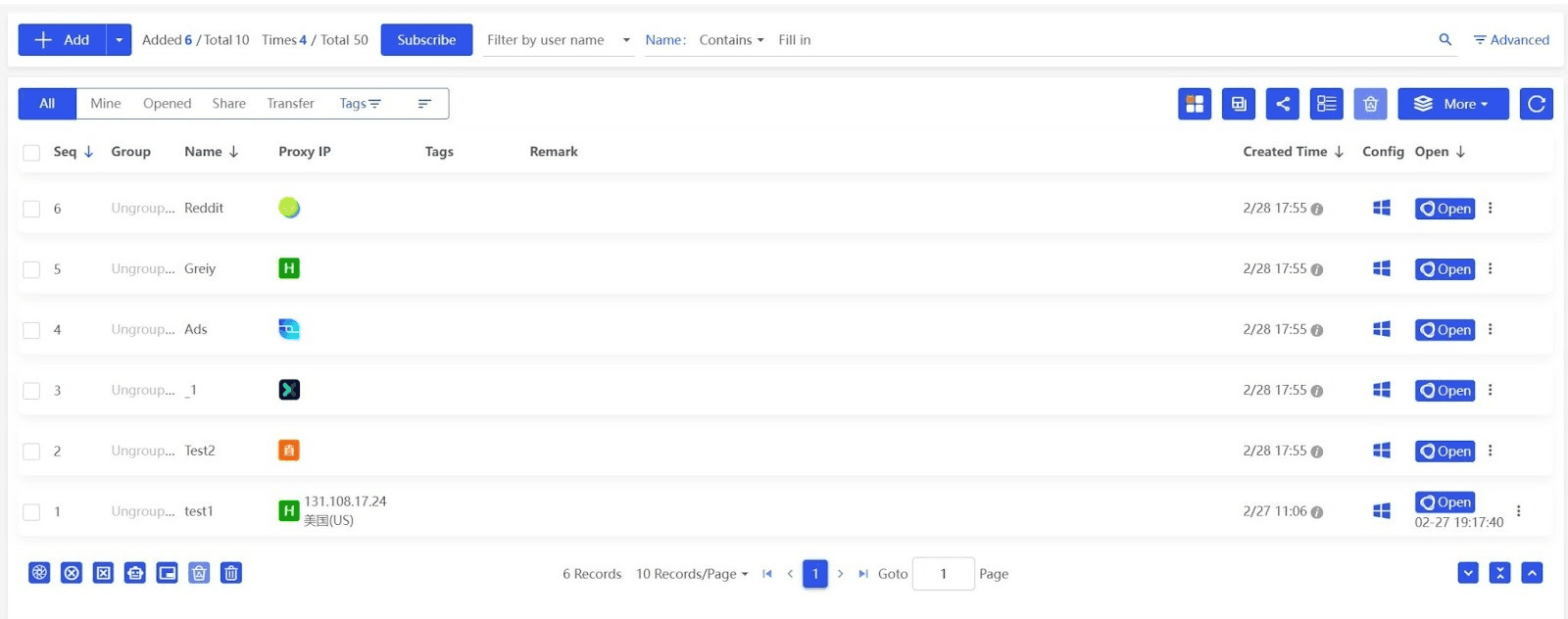Click the Goto page number input field

[x=943, y=574]
